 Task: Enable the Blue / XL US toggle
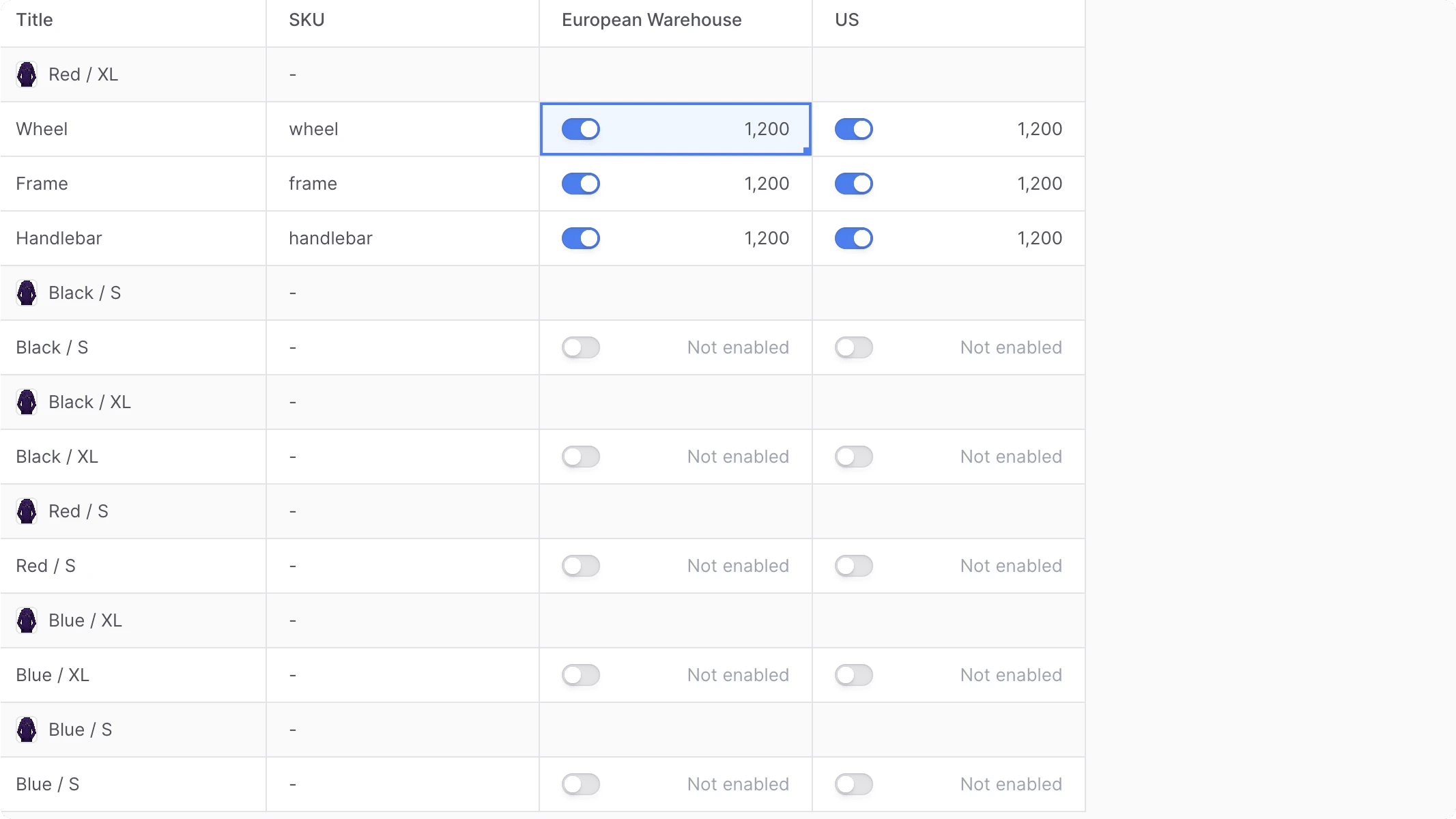pyautogui.click(x=854, y=675)
